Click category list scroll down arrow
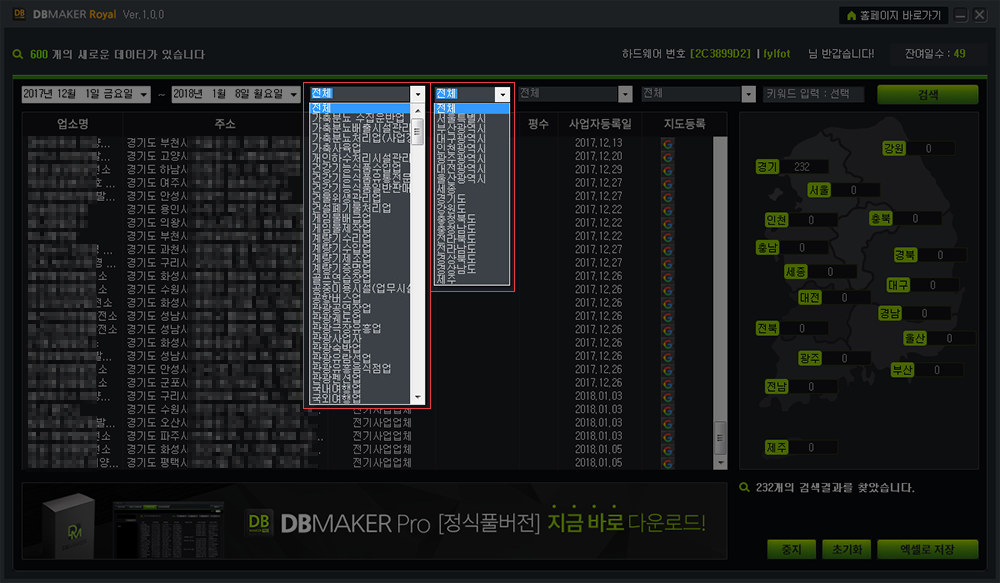The image size is (1000, 583). pyautogui.click(x=418, y=397)
